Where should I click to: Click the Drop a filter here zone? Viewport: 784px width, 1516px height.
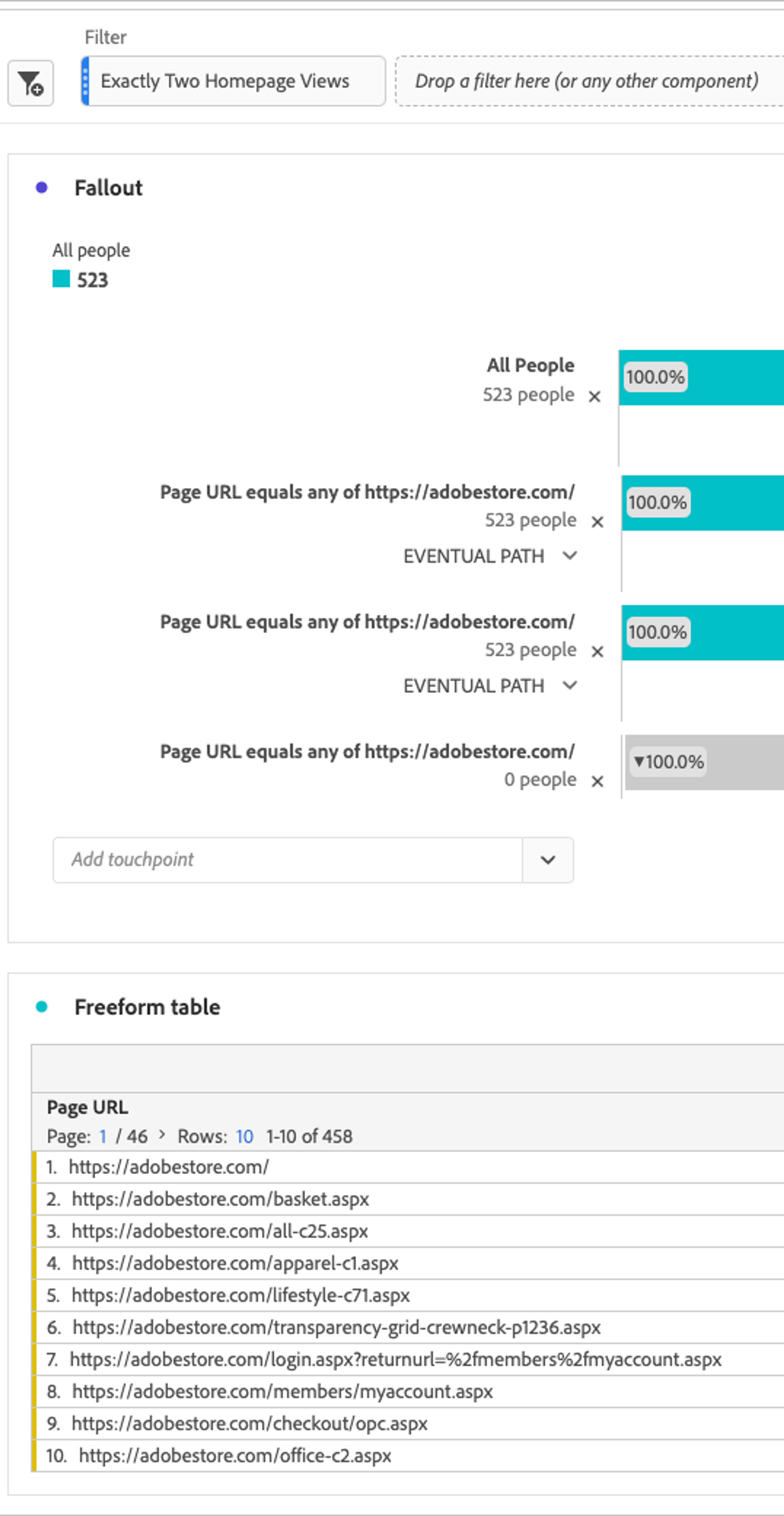pos(589,81)
